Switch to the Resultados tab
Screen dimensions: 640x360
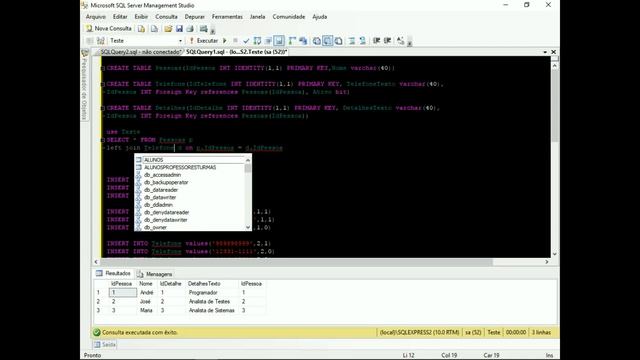point(113,273)
